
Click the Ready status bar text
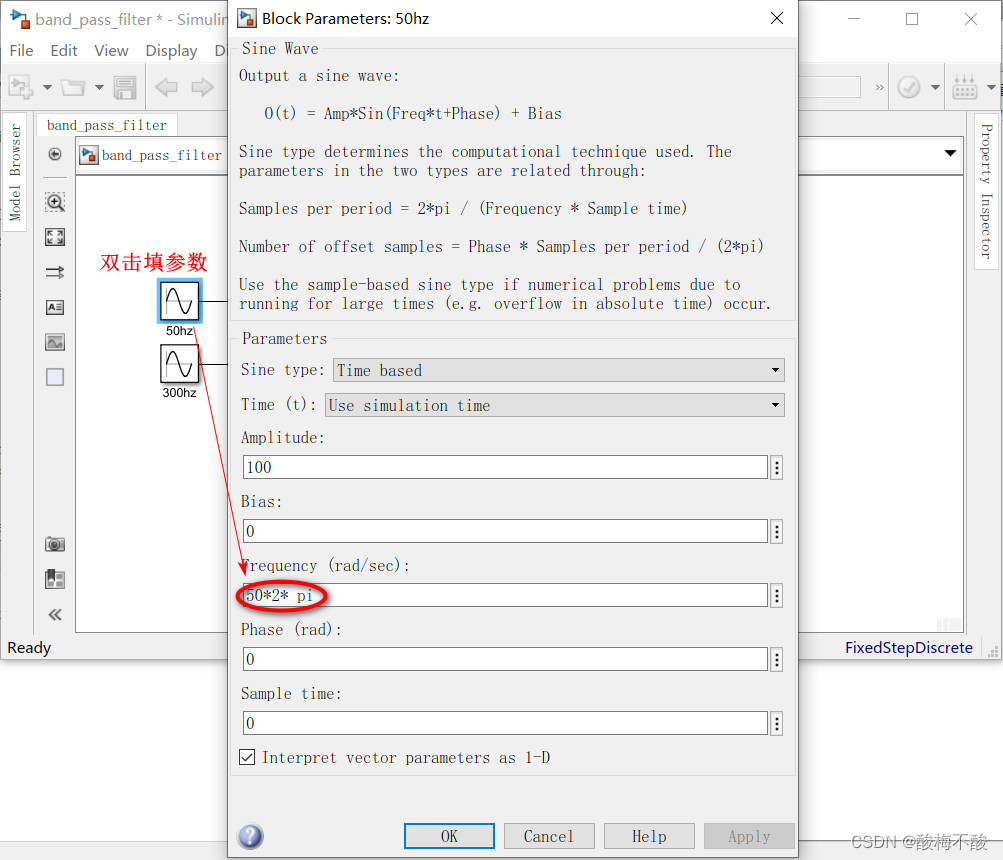[x=29, y=648]
